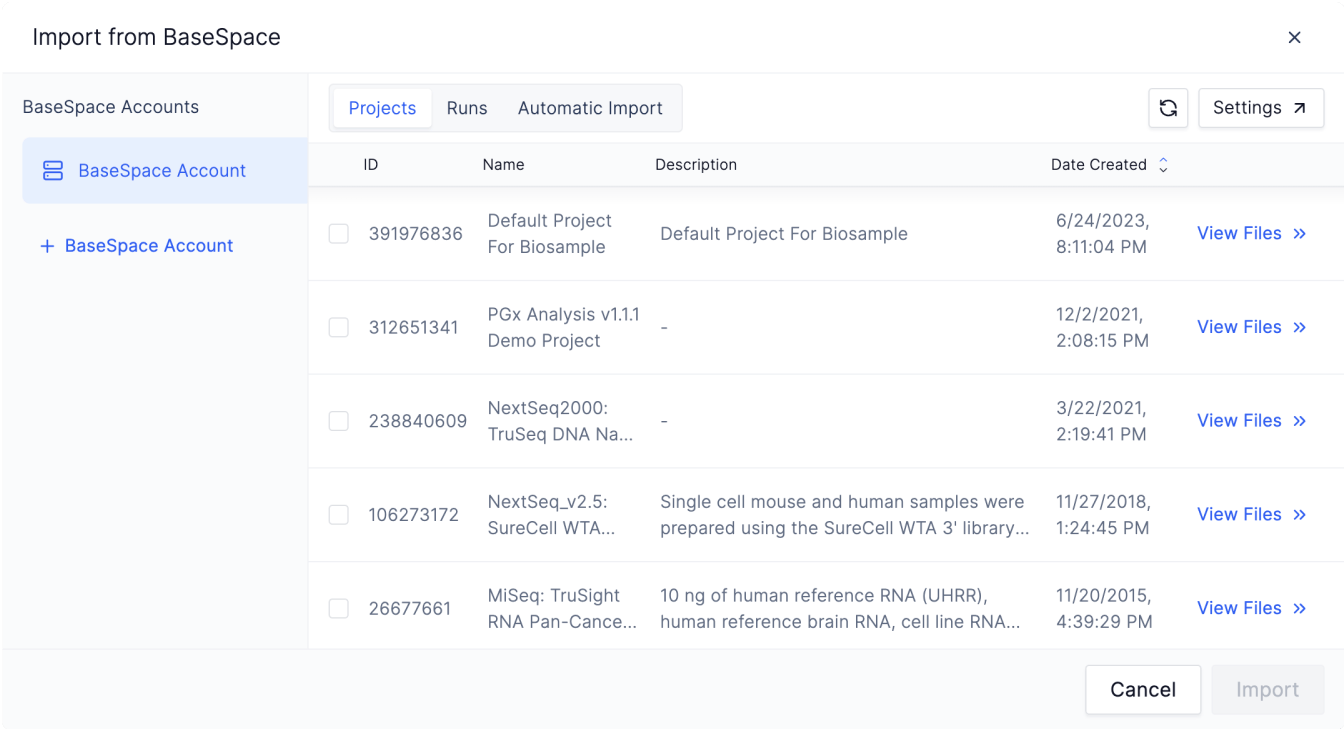1344x729 pixels.
Task: Enable checkbox for NextSeq_v2.5 SureCell WTA project
Action: (x=339, y=515)
